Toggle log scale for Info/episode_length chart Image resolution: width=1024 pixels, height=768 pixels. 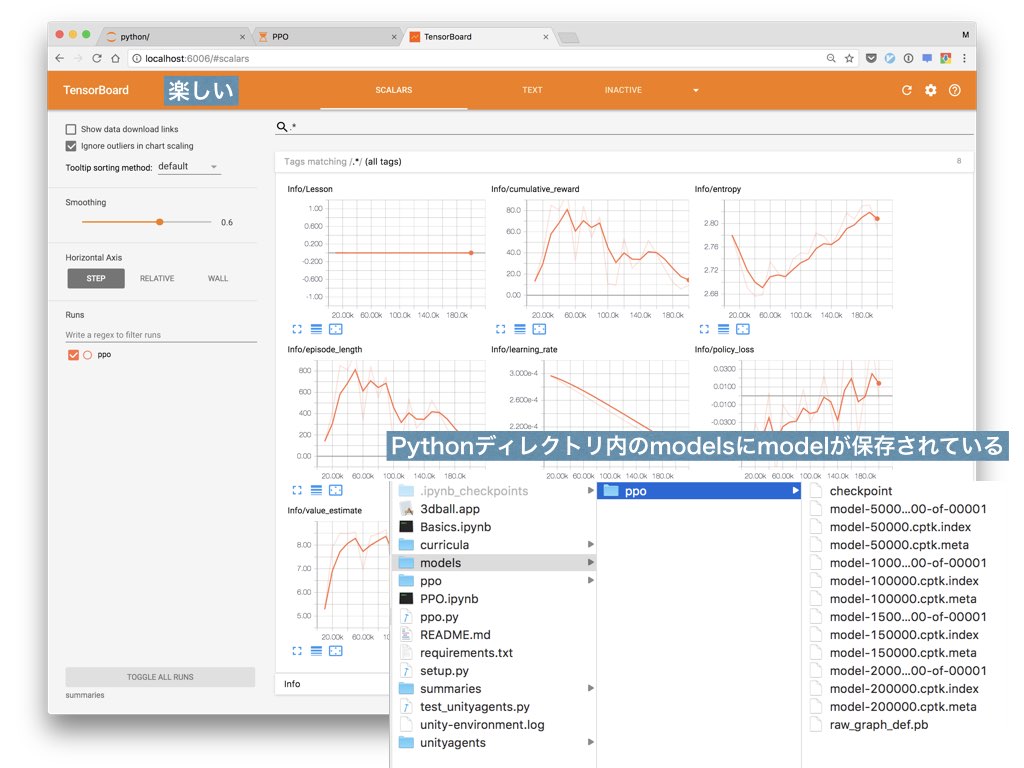click(x=316, y=490)
